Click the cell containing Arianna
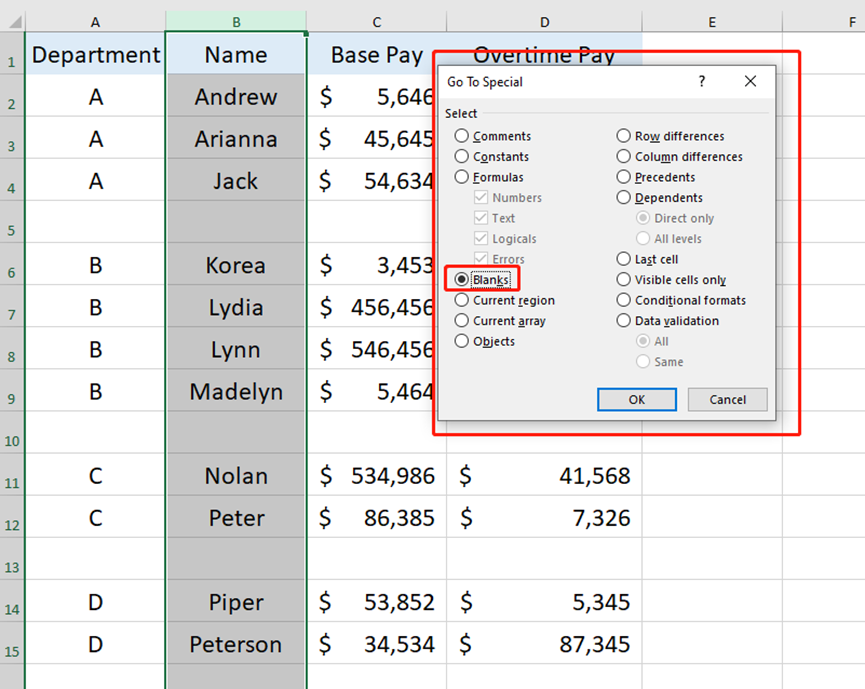 coord(236,138)
